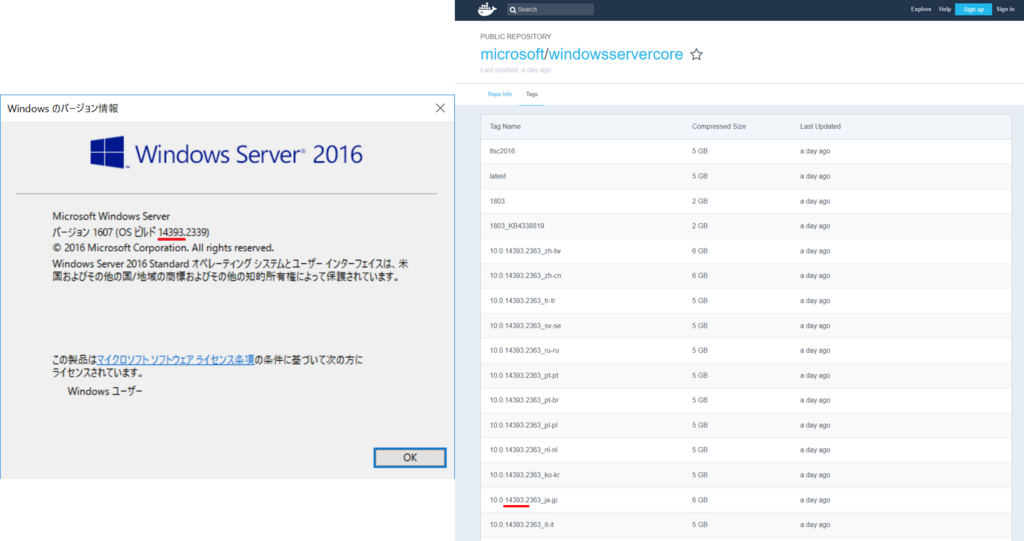Open the Explore page

pos(921,9)
